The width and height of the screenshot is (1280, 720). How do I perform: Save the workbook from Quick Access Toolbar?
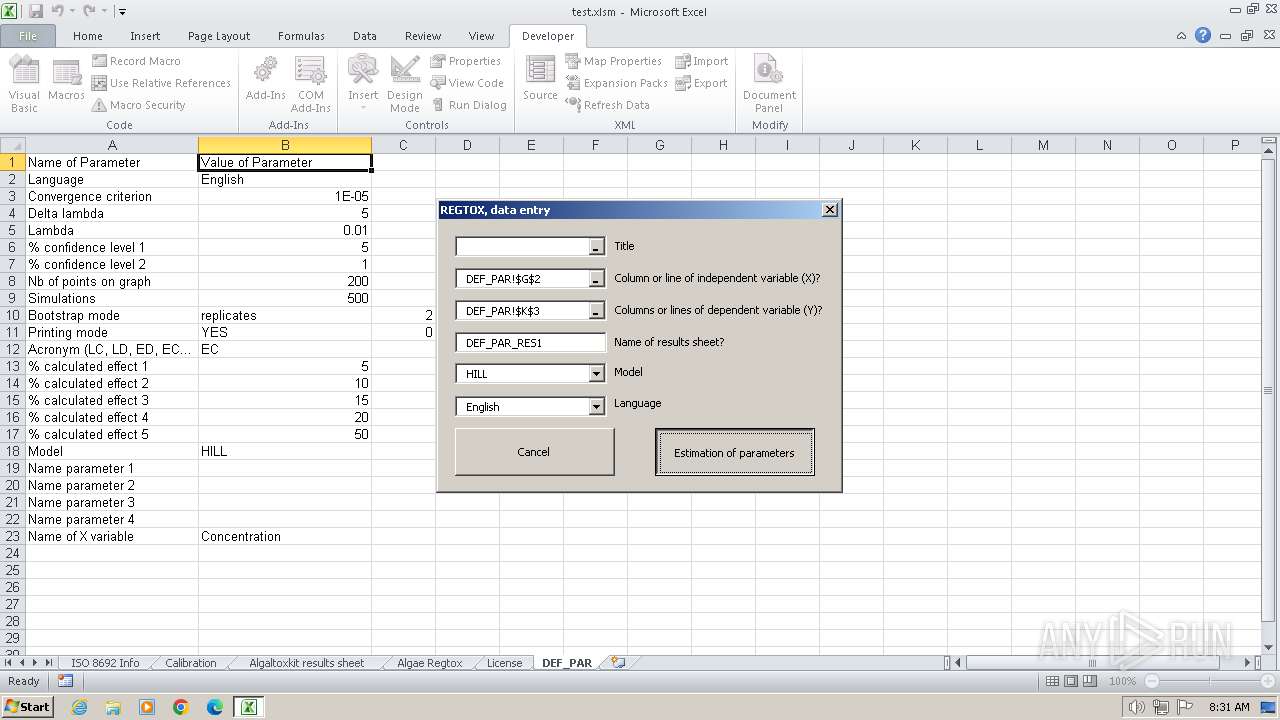click(x=36, y=11)
